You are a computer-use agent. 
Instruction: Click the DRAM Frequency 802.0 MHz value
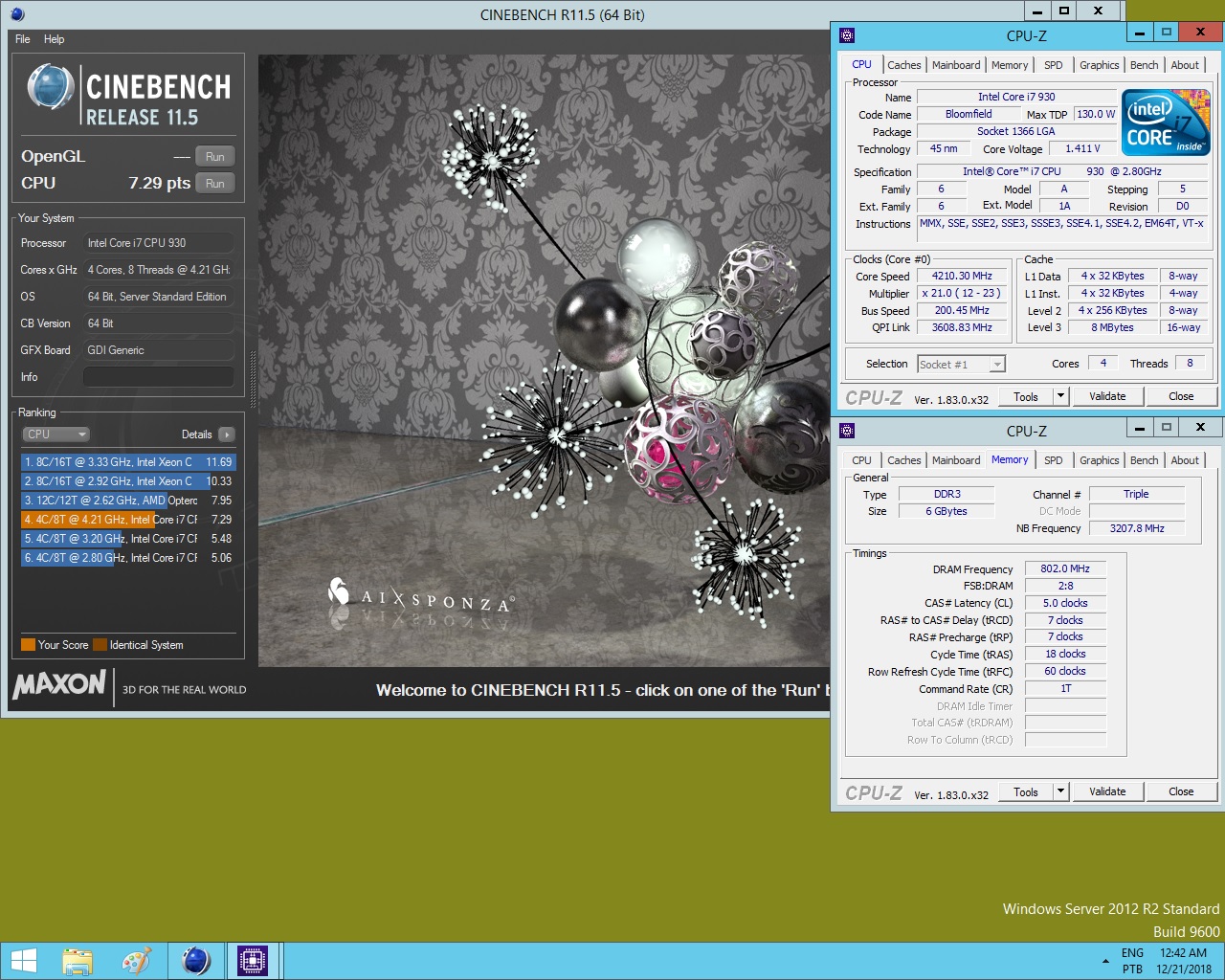pos(1065,568)
